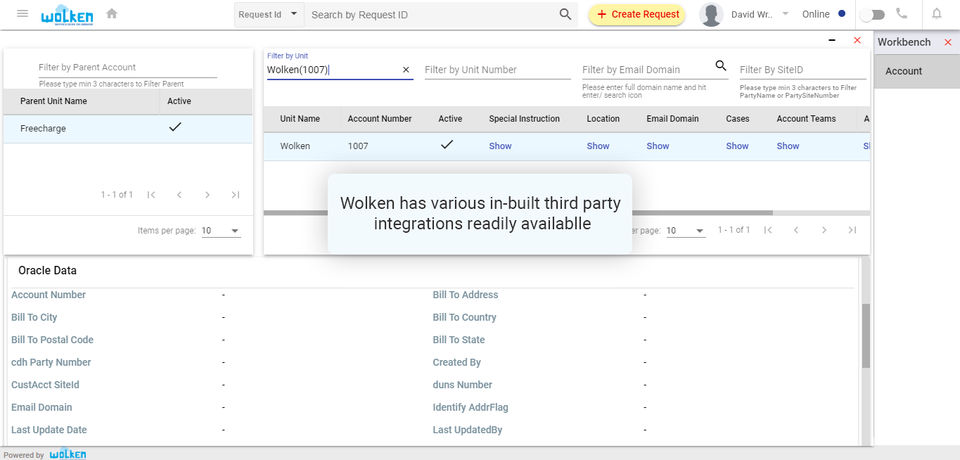Focus the Filter By SiteID field
The height and width of the screenshot is (460, 960).
coord(803,70)
